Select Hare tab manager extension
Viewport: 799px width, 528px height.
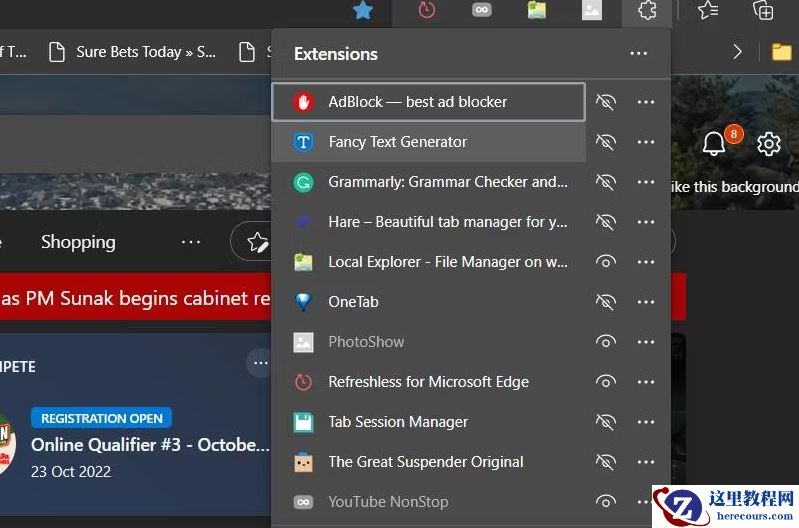click(429, 222)
